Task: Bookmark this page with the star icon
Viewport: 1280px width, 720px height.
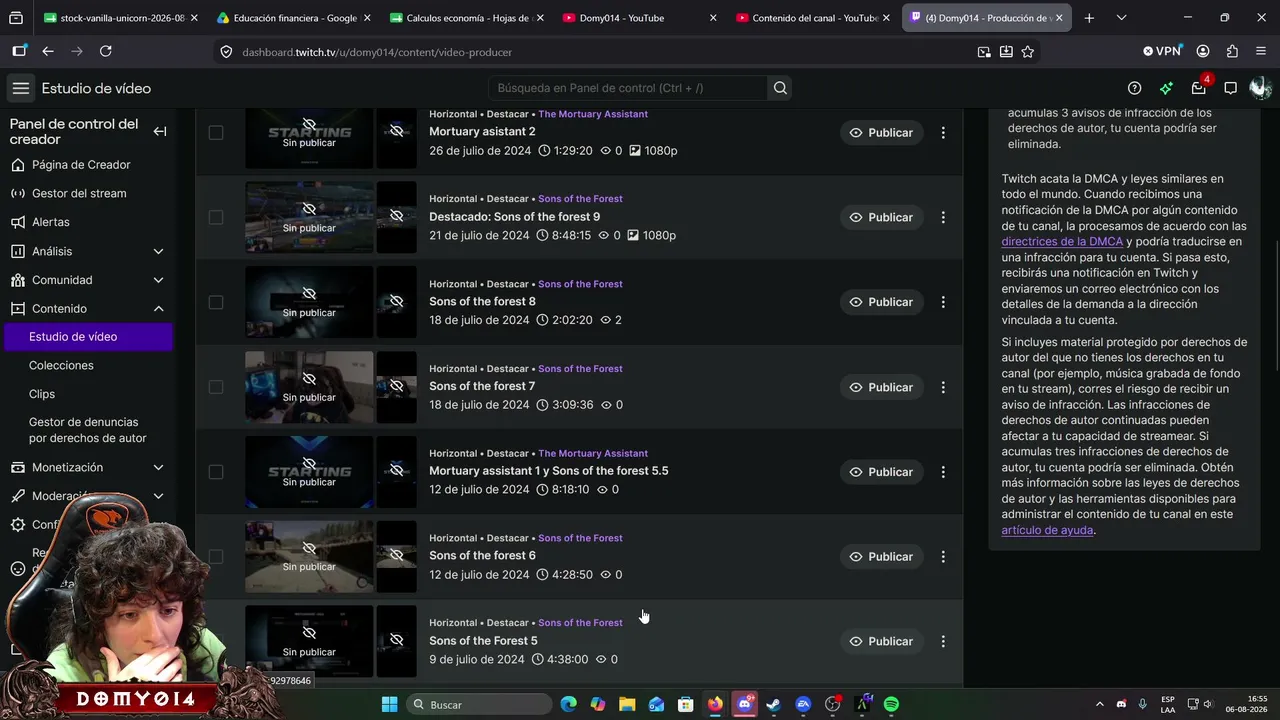Action: pos(1027,52)
